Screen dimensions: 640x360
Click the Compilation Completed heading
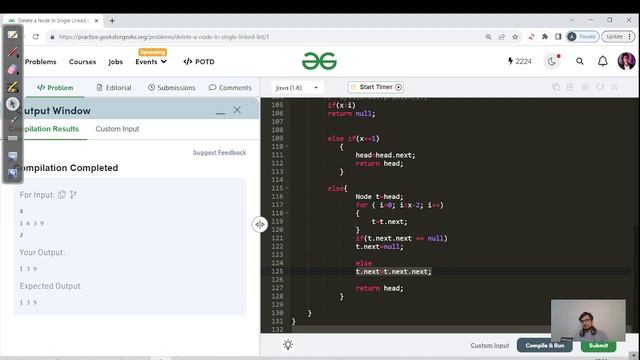[x=66, y=168]
